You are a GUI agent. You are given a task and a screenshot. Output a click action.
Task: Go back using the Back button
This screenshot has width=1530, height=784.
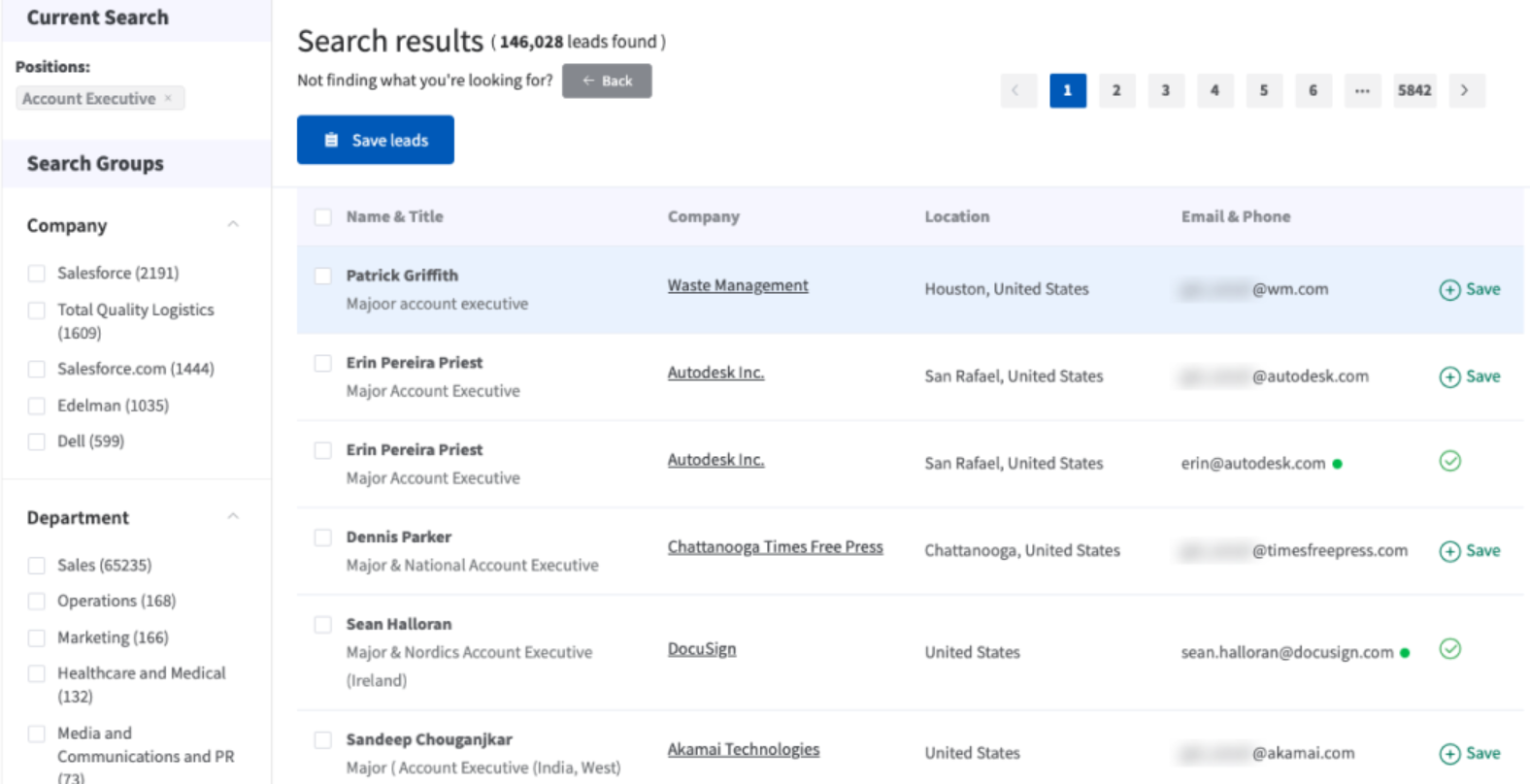pos(607,81)
